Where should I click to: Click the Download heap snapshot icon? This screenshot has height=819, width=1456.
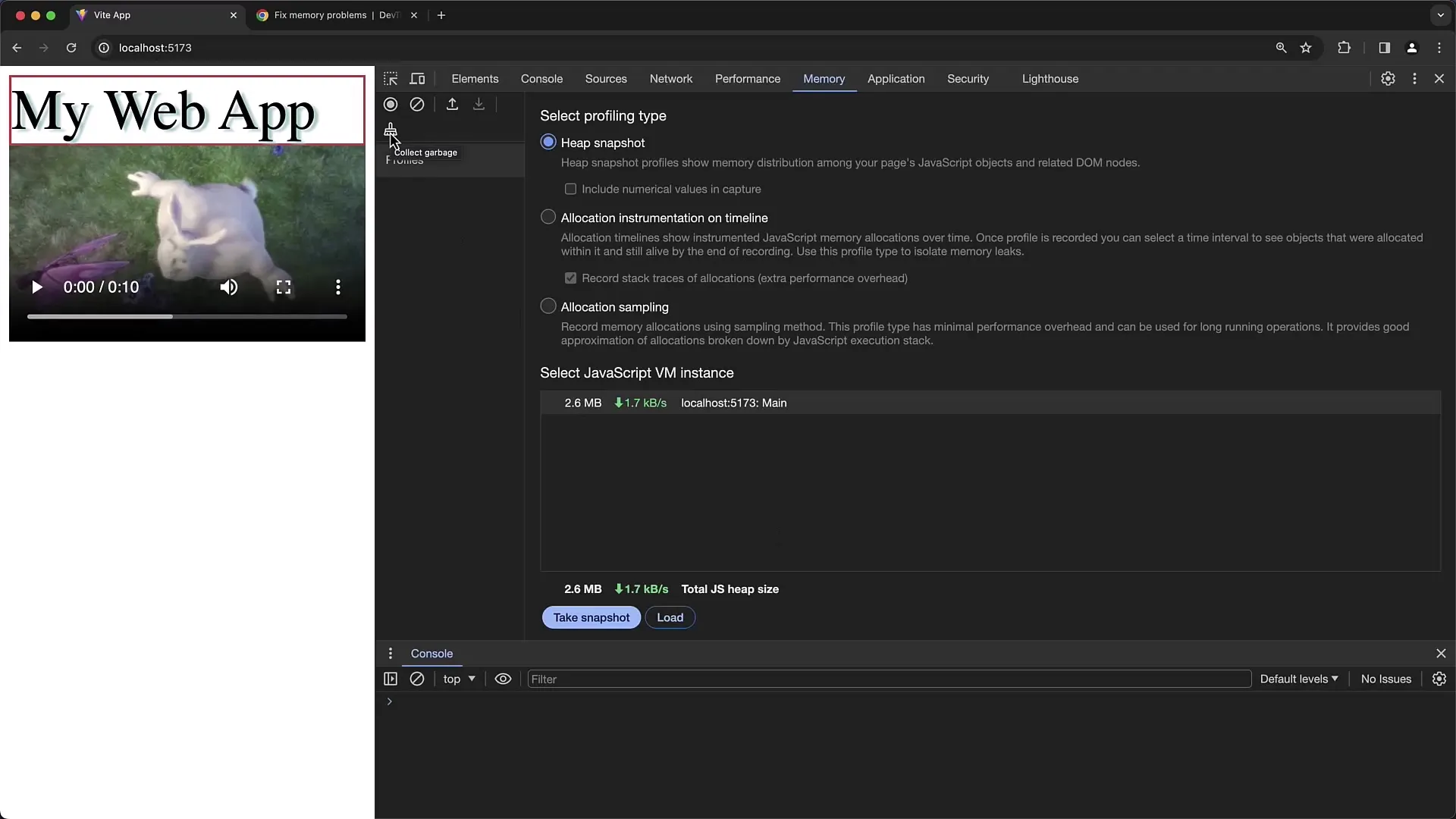479,104
